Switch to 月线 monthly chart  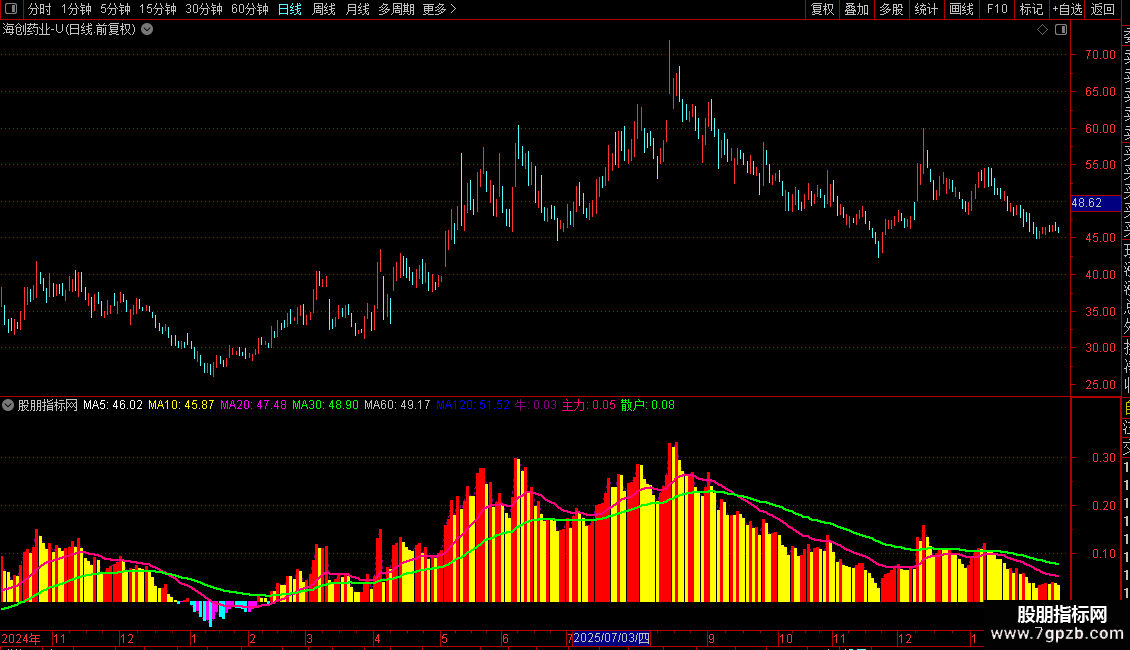357,9
